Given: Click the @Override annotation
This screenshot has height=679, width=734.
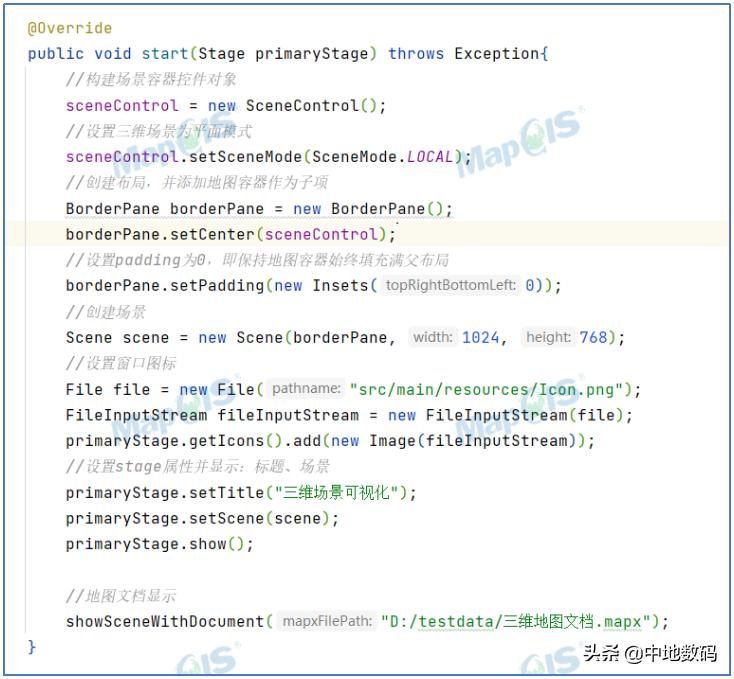Looking at the screenshot, I should click(70, 28).
